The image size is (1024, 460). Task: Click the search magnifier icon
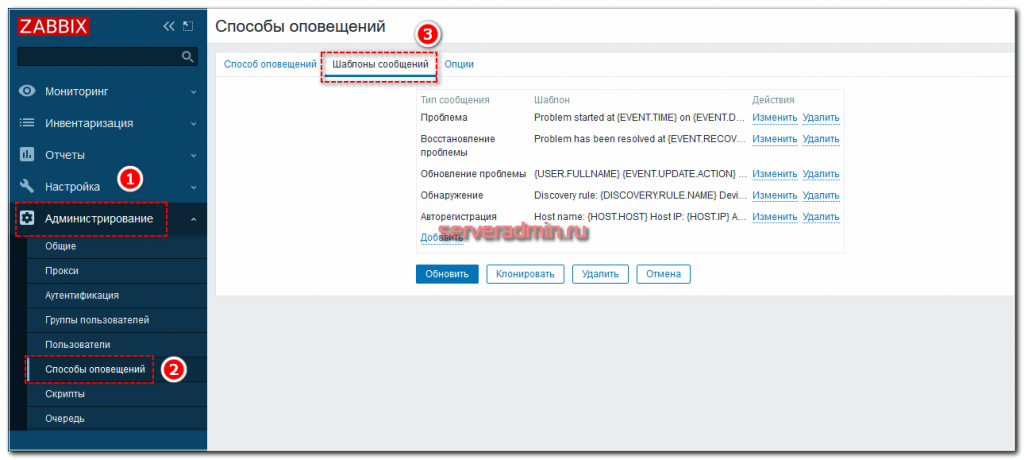[x=187, y=57]
